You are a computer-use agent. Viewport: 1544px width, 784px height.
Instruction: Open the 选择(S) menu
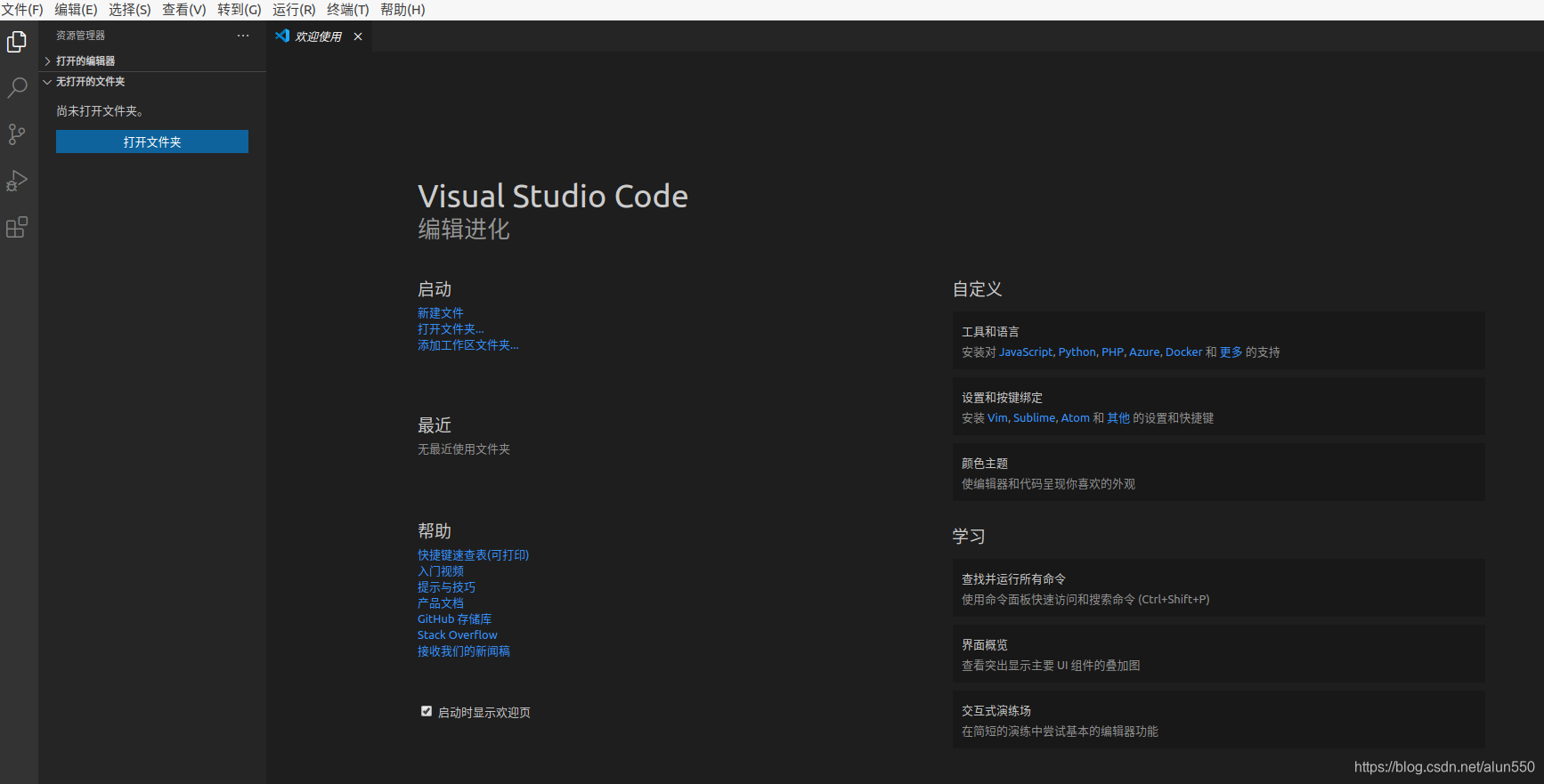130,10
